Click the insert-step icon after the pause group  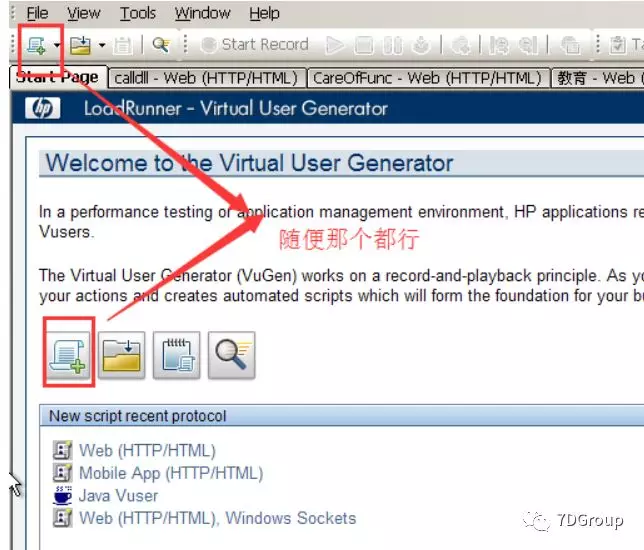click(x=460, y=45)
